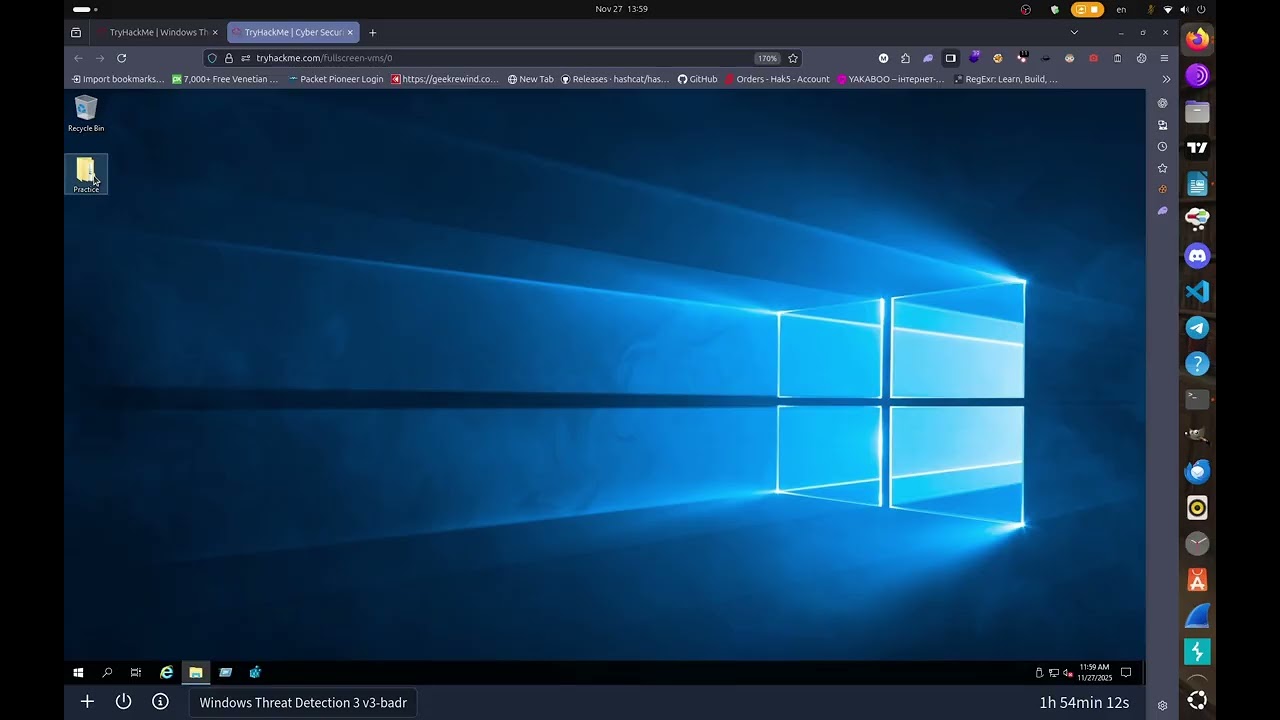
Task: Open the Import bookmarks... bookmark
Action: pyautogui.click(x=118, y=79)
